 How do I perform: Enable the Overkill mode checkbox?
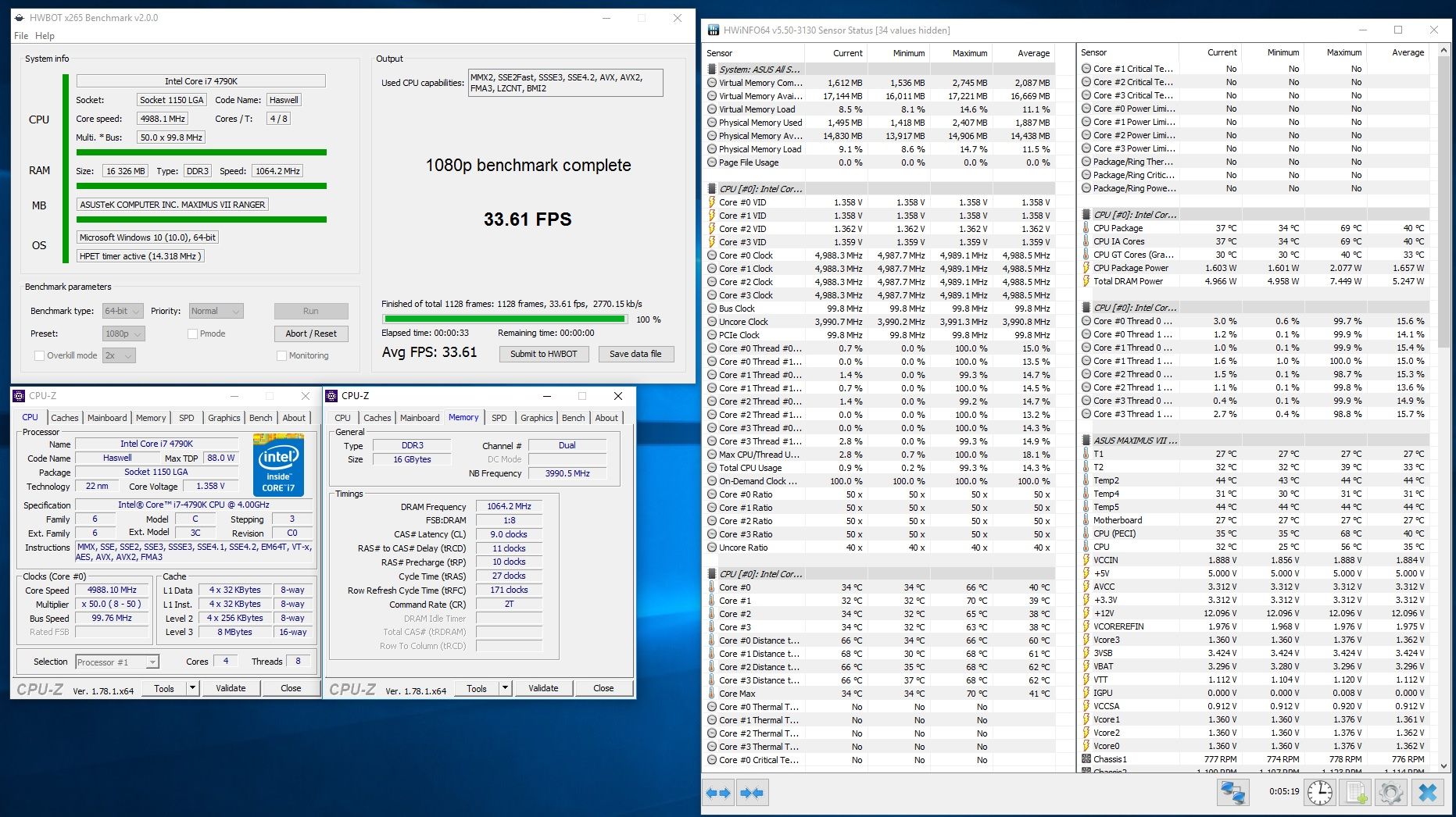(39, 355)
